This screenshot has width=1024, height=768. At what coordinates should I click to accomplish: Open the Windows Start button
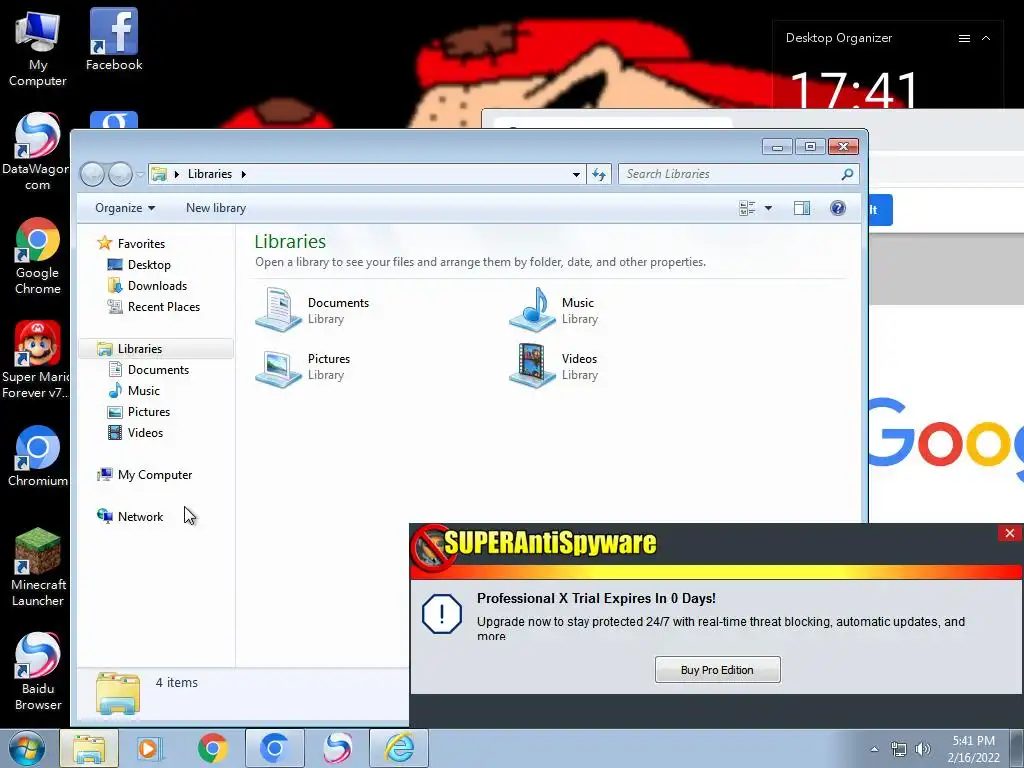[x=26, y=748]
